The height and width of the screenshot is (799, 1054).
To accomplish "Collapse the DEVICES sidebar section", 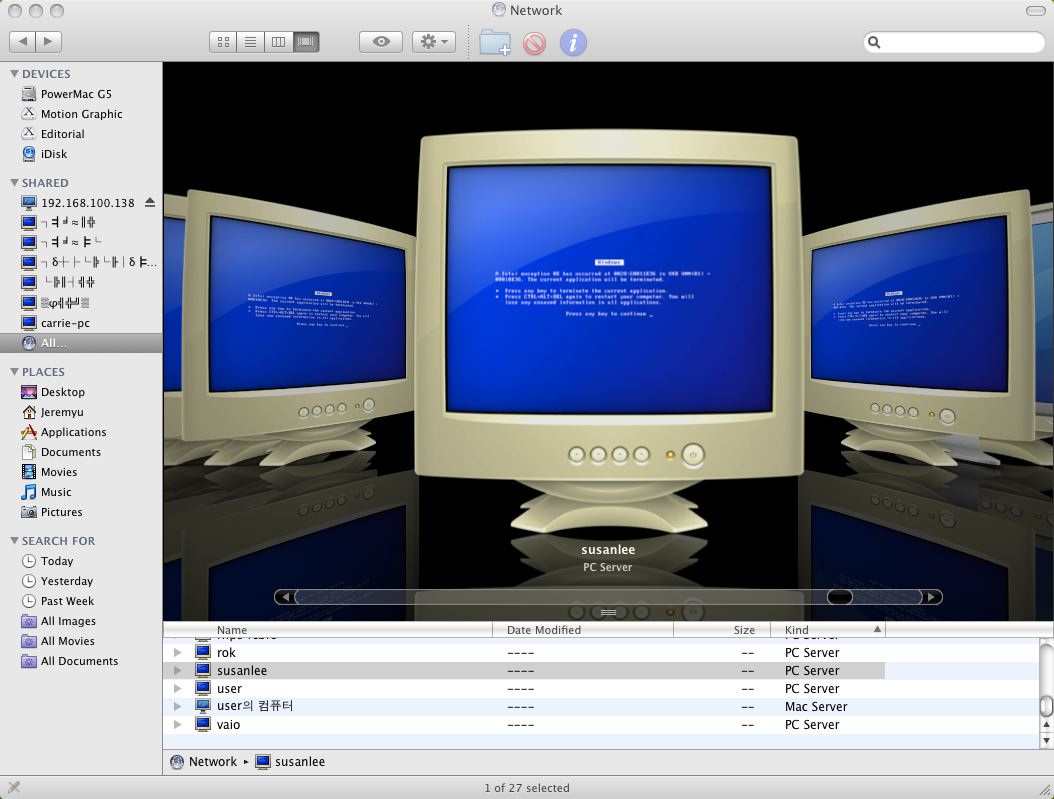I will tap(14, 73).
